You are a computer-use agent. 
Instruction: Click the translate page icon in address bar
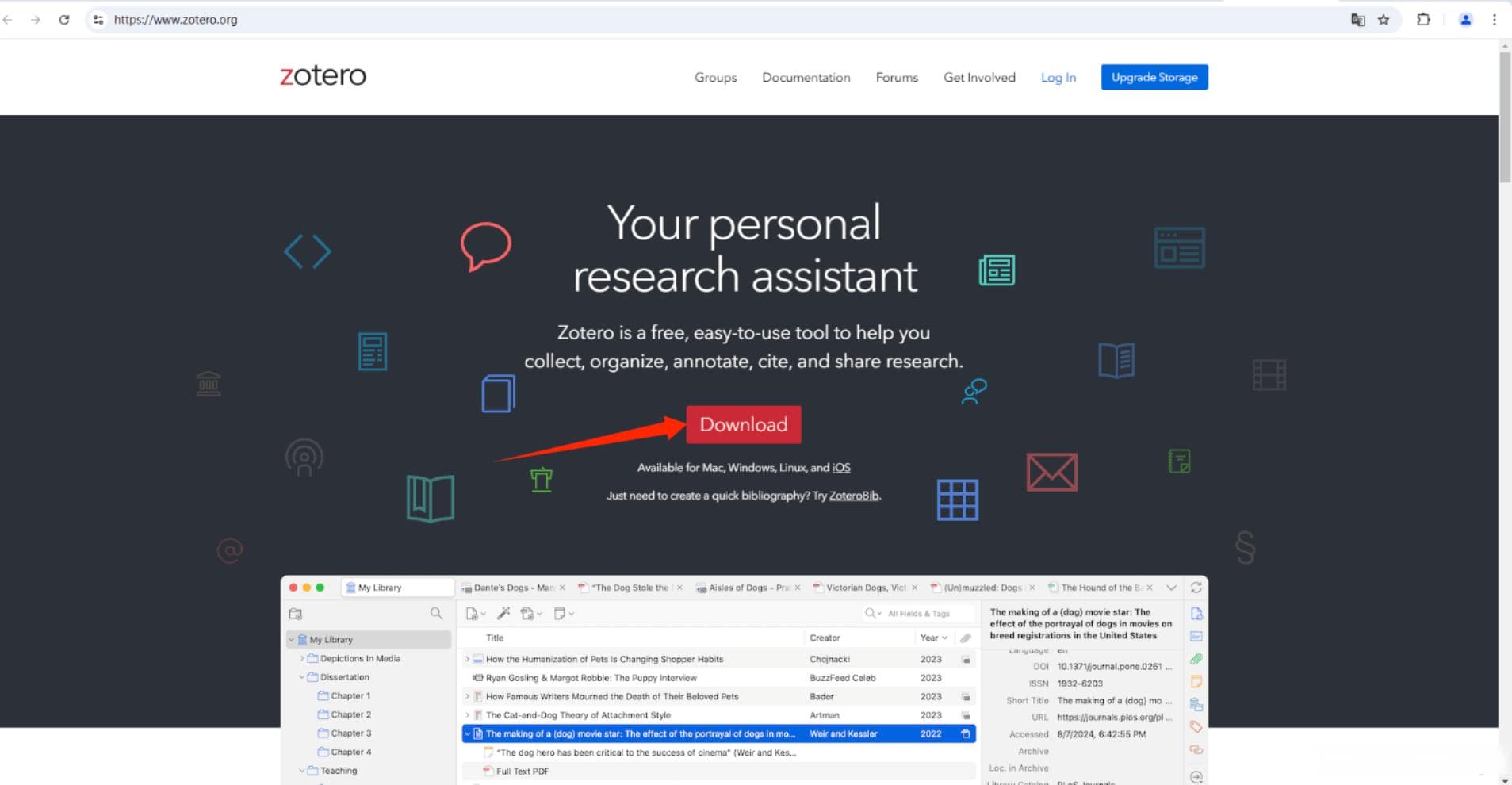pyautogui.click(x=1357, y=20)
